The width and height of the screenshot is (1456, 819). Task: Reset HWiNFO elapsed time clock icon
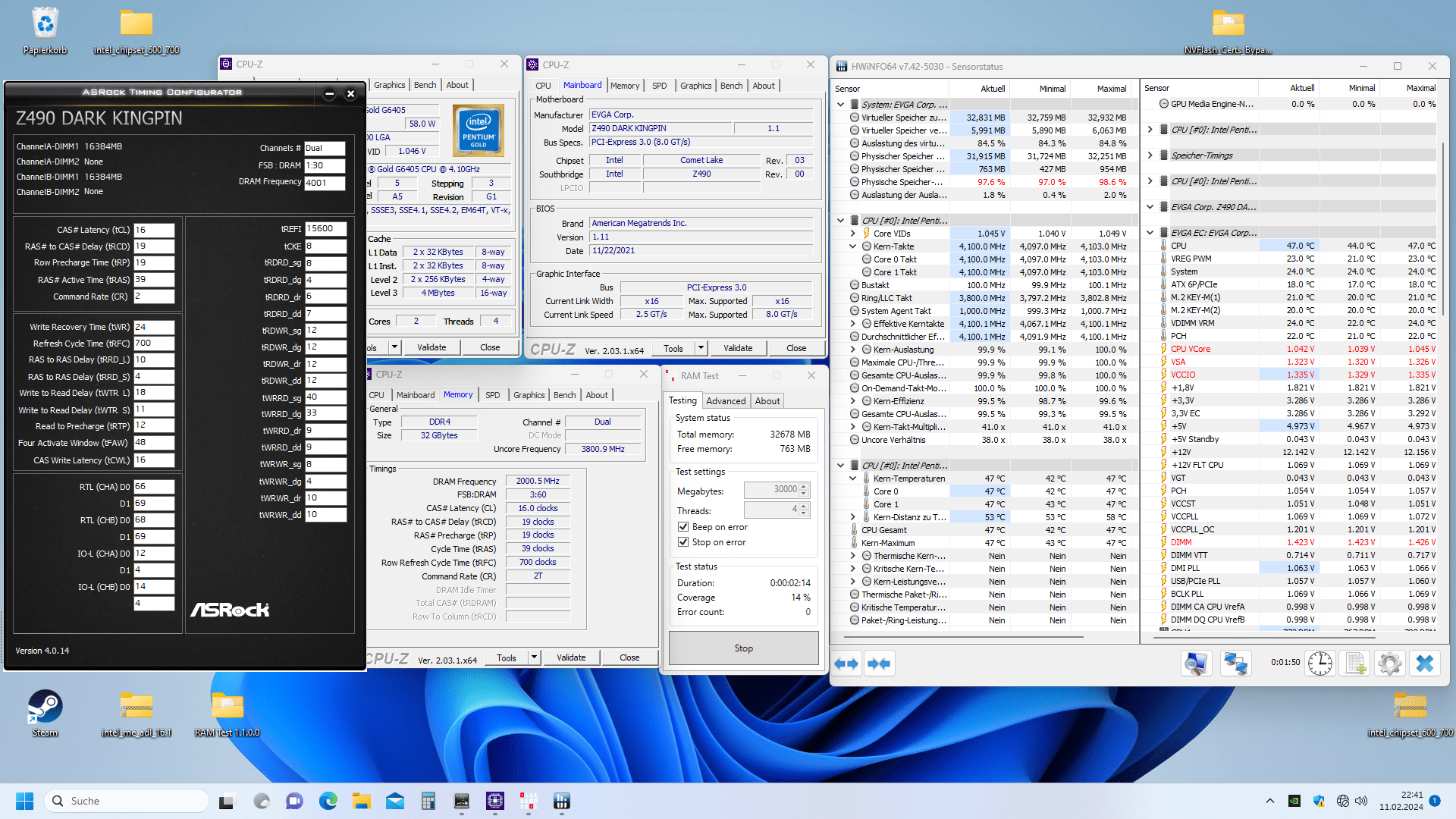(x=1320, y=664)
